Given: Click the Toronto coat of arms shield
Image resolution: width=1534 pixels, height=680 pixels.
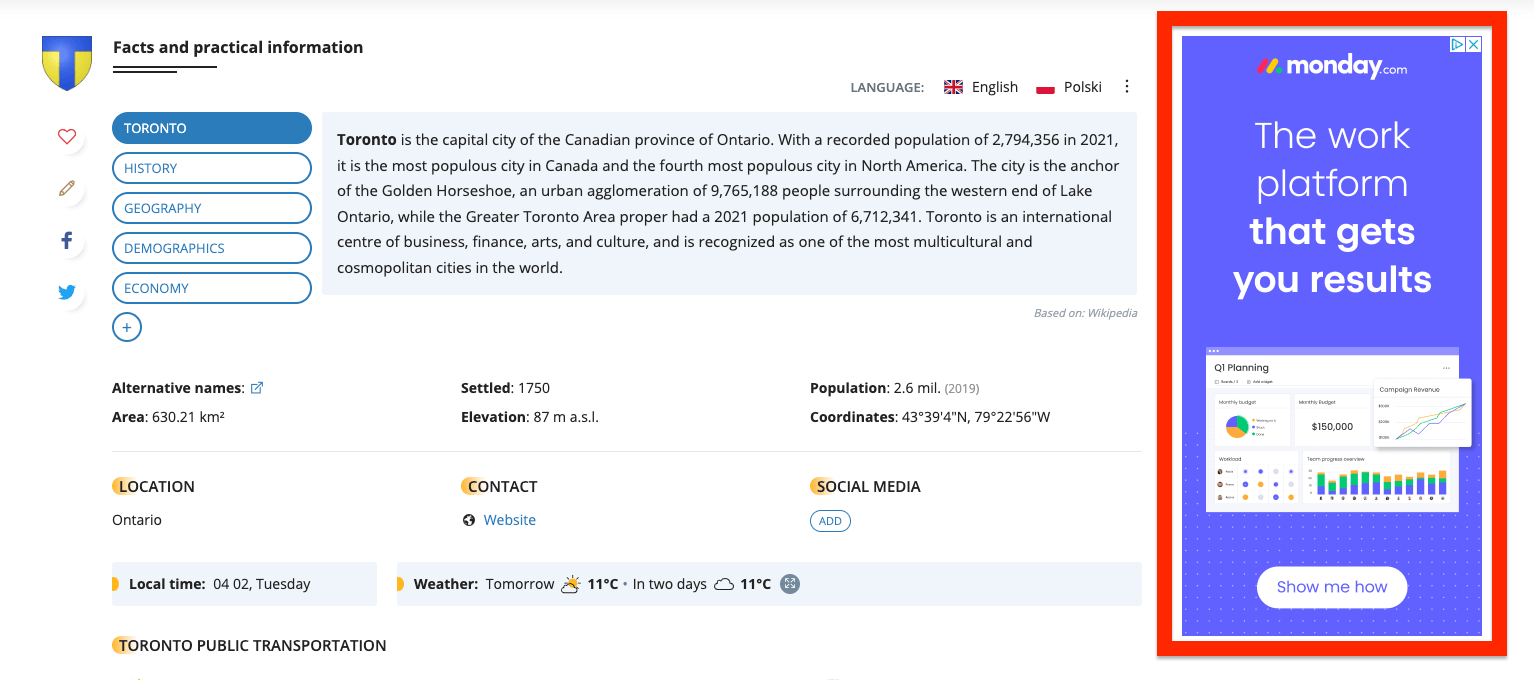Looking at the screenshot, I should (x=67, y=62).
